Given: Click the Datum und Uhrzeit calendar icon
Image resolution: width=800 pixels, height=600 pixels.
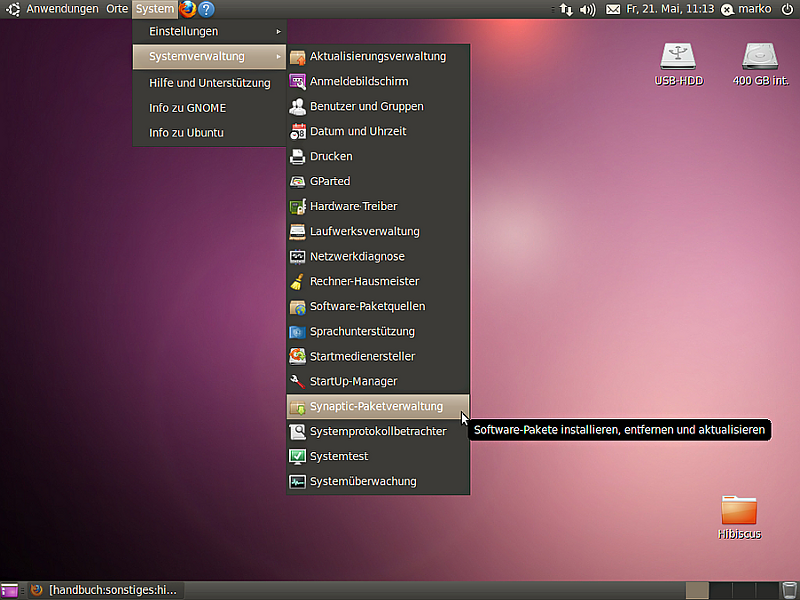Looking at the screenshot, I should click(297, 132).
